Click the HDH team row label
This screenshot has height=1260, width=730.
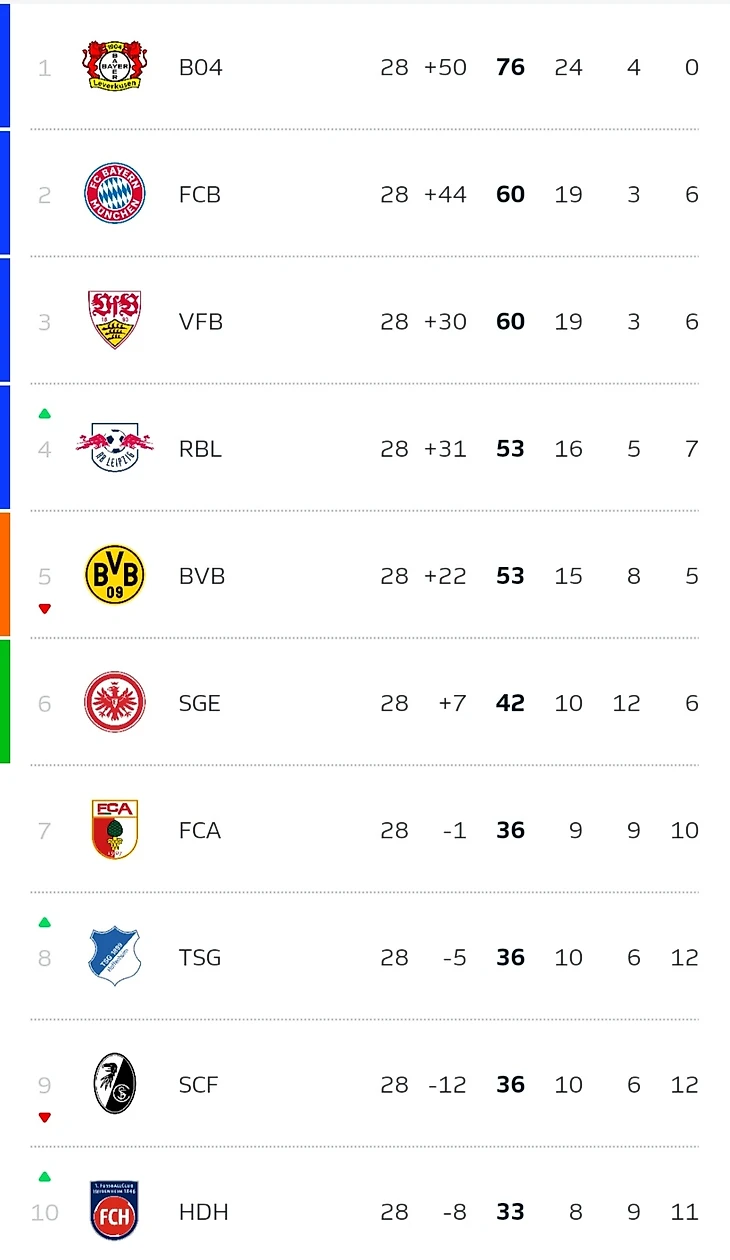203,1212
